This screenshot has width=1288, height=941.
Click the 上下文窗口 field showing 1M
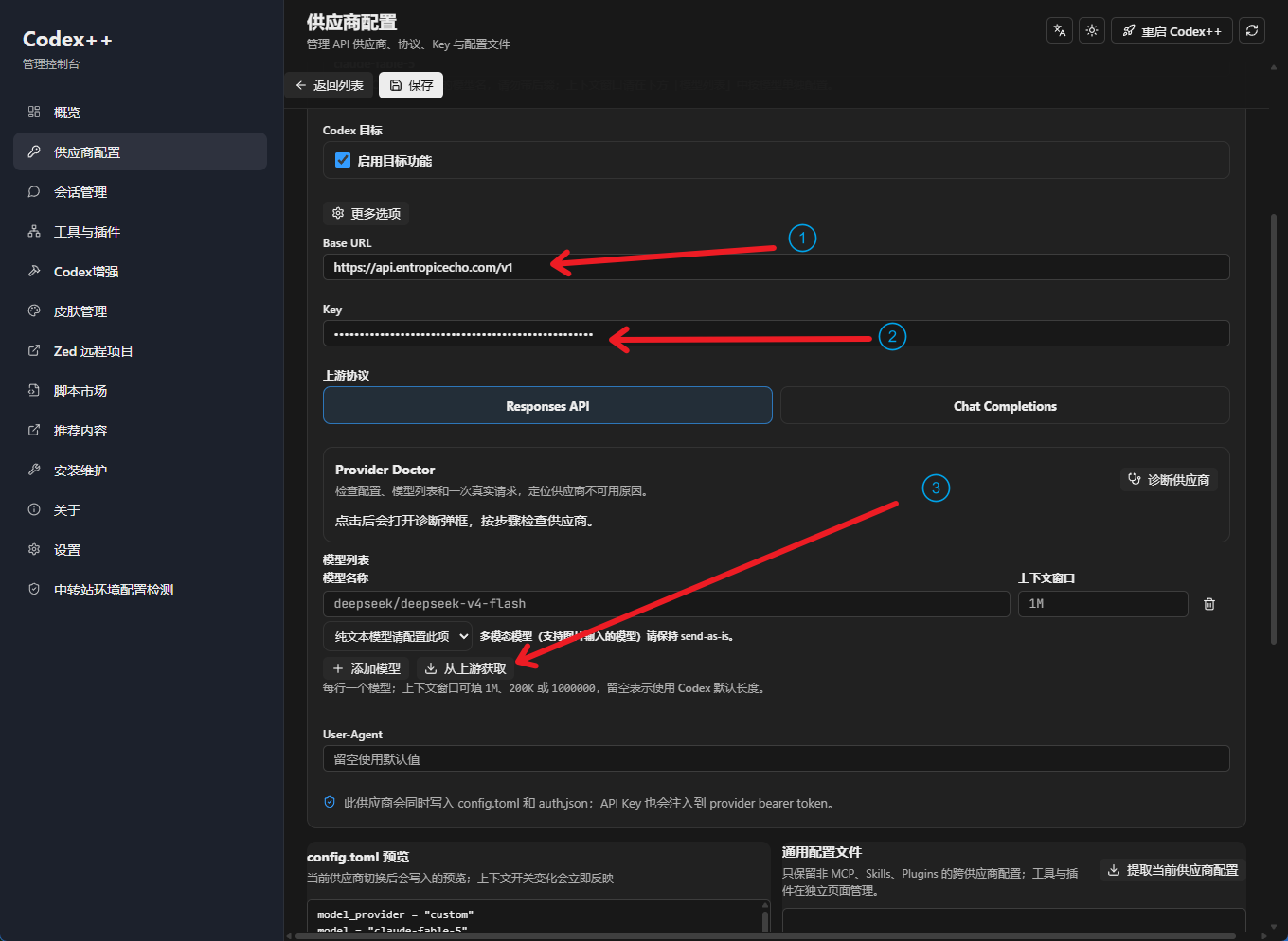pos(1102,604)
